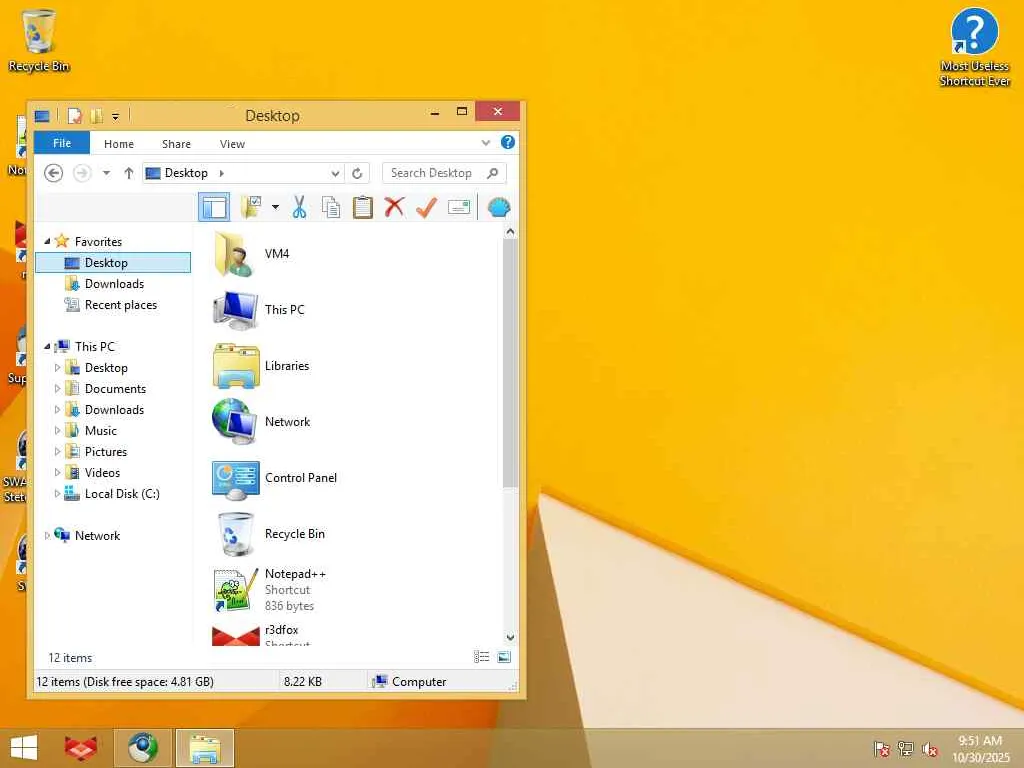
Task: Click the blue Classic Shell settings icon
Action: click(499, 208)
